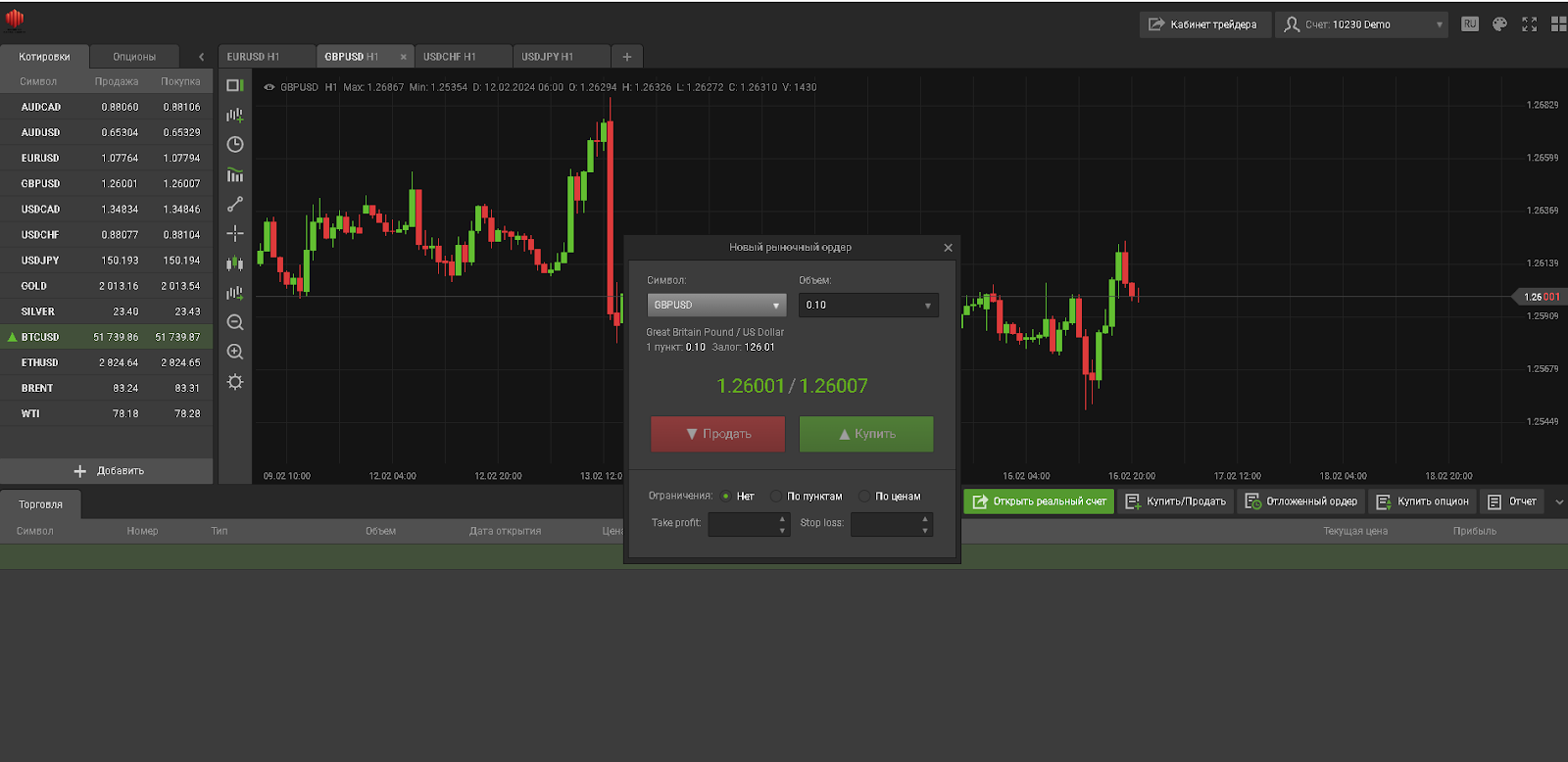
Task: Open the EURUSD H1 chart tab
Action: click(267, 57)
